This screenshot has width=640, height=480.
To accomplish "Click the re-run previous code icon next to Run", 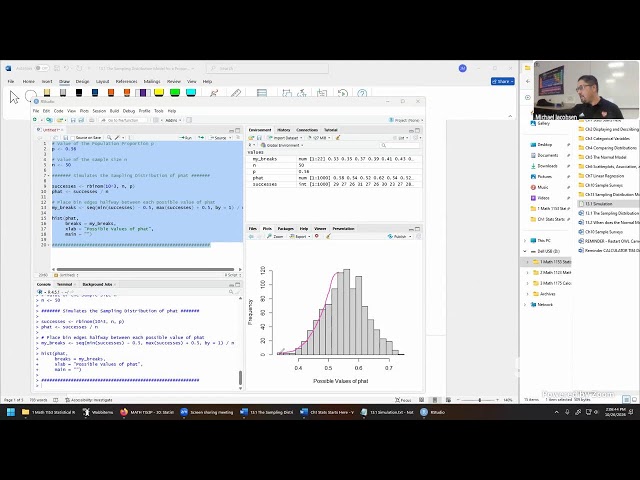I will click(201, 138).
